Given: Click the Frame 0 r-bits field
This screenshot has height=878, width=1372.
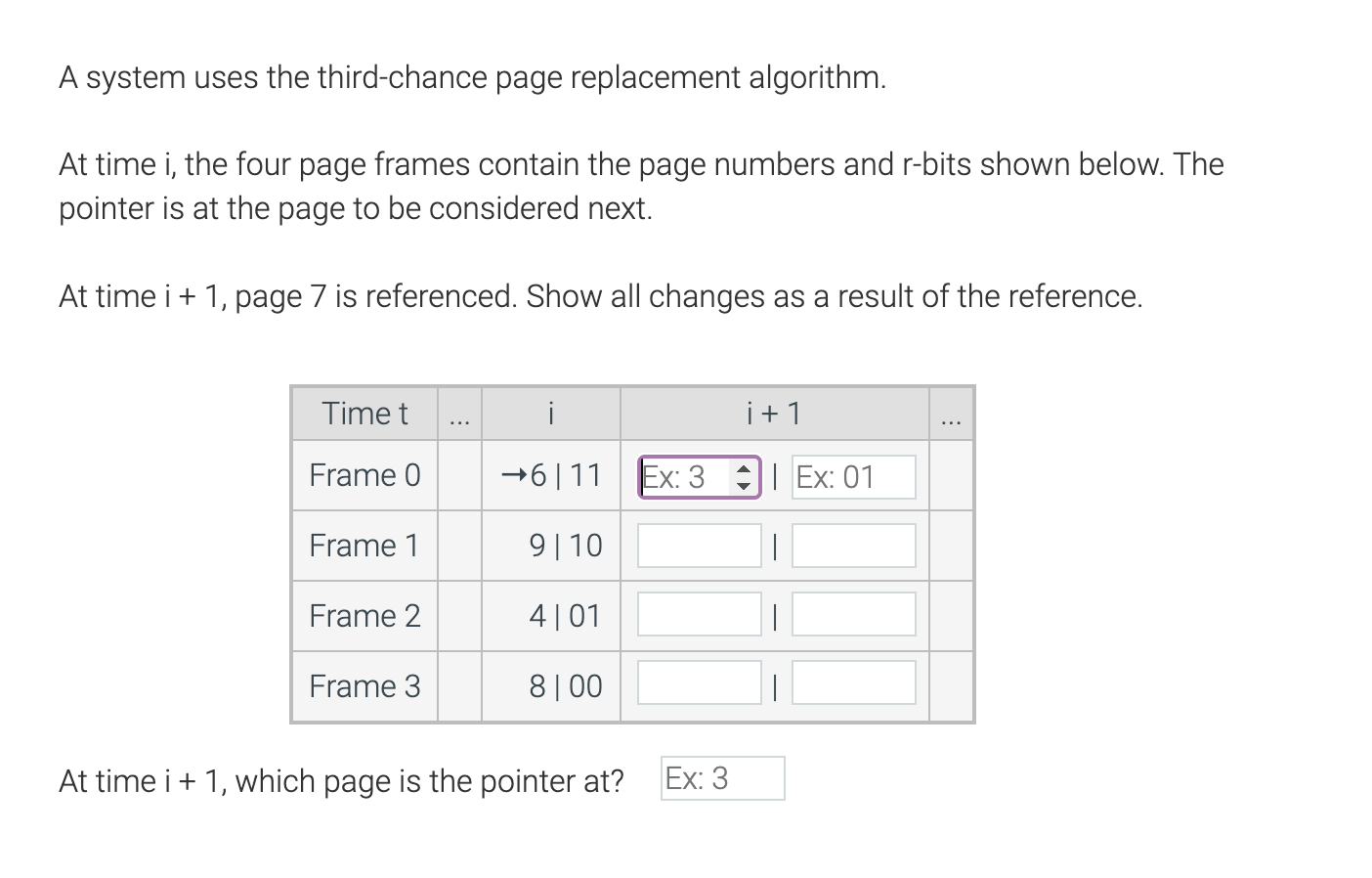Looking at the screenshot, I should 854,477.
